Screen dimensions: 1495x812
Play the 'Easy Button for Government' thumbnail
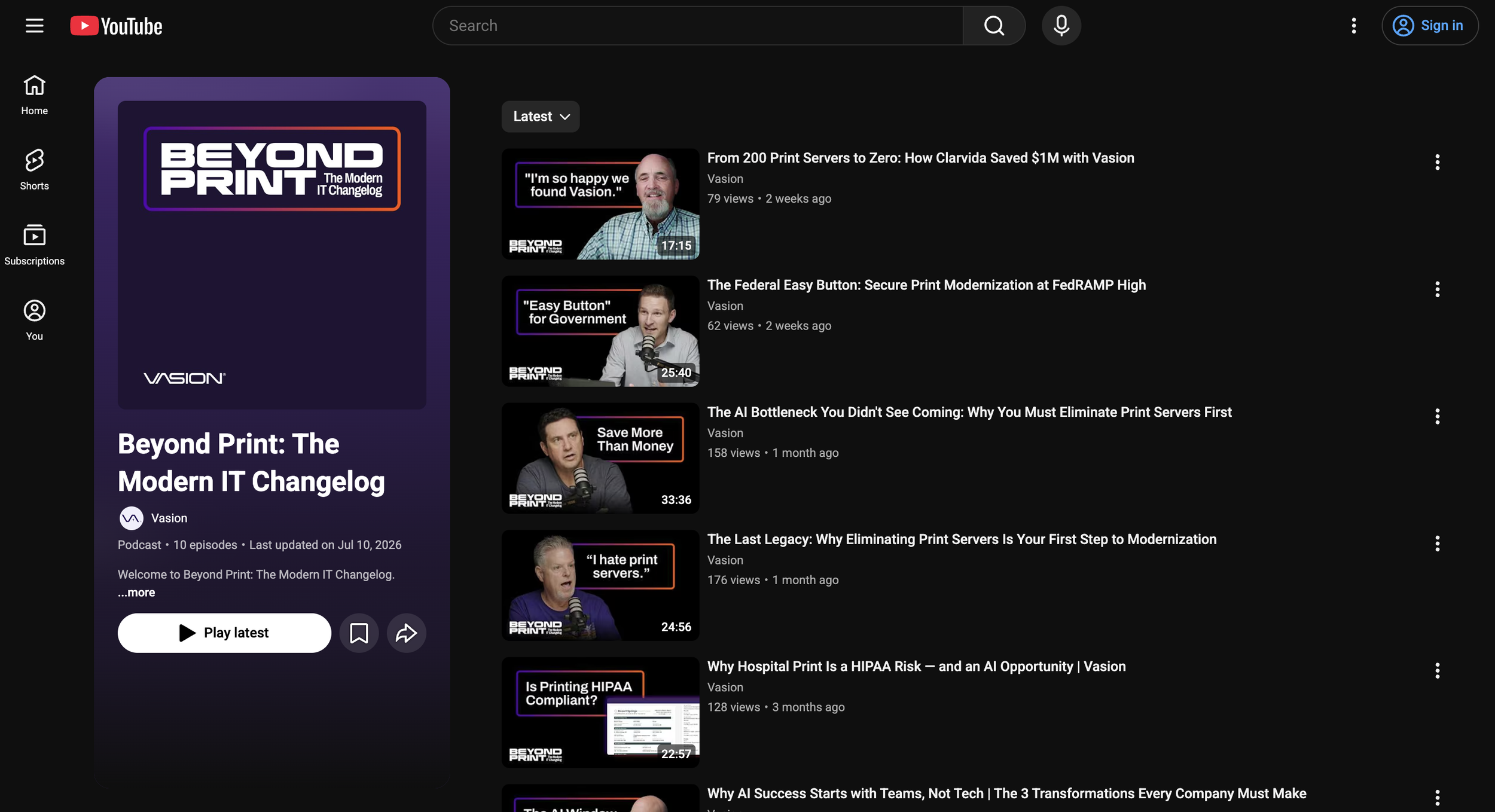(x=600, y=331)
